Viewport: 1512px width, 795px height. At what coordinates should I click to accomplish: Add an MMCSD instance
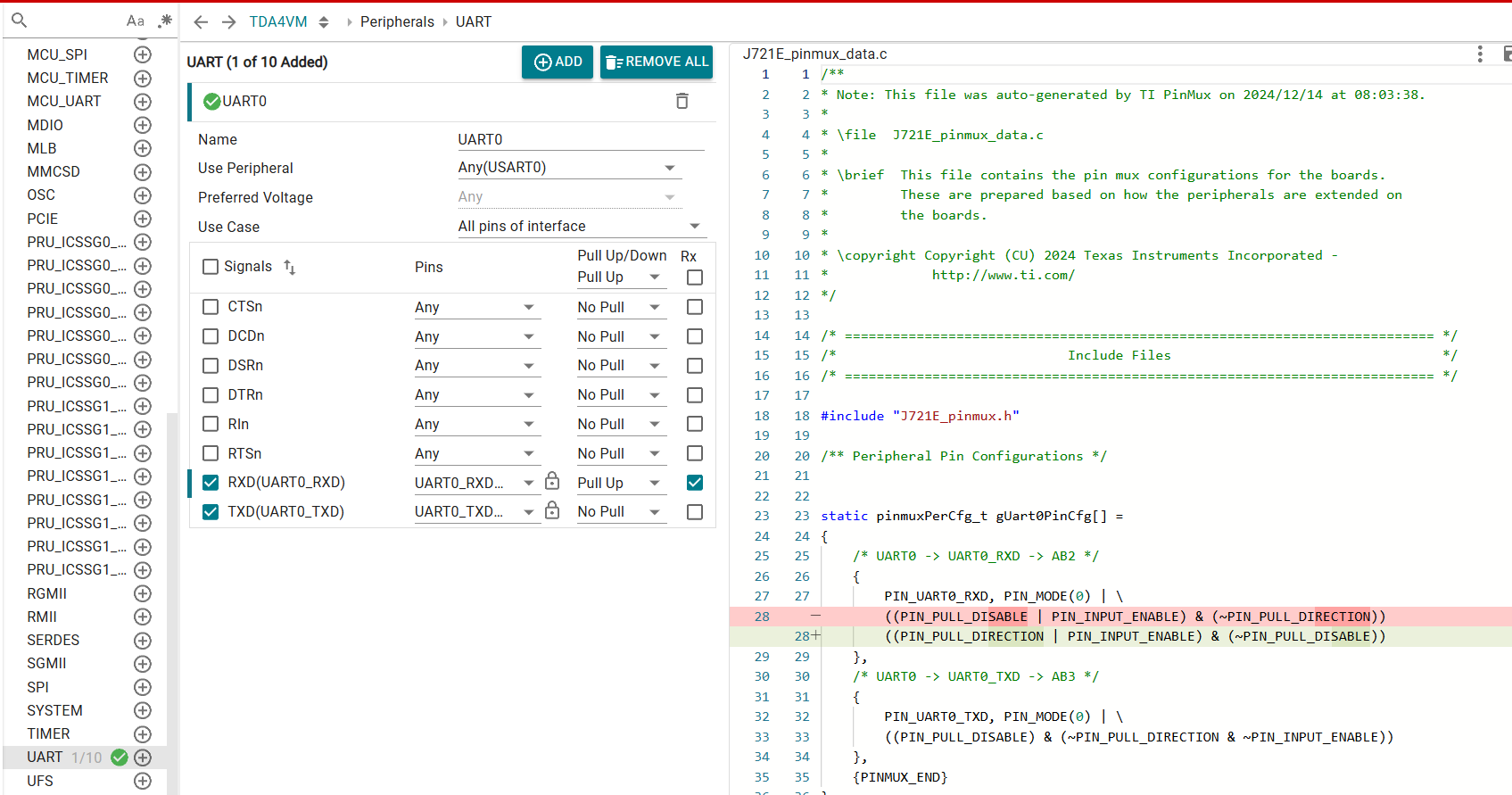[143, 172]
